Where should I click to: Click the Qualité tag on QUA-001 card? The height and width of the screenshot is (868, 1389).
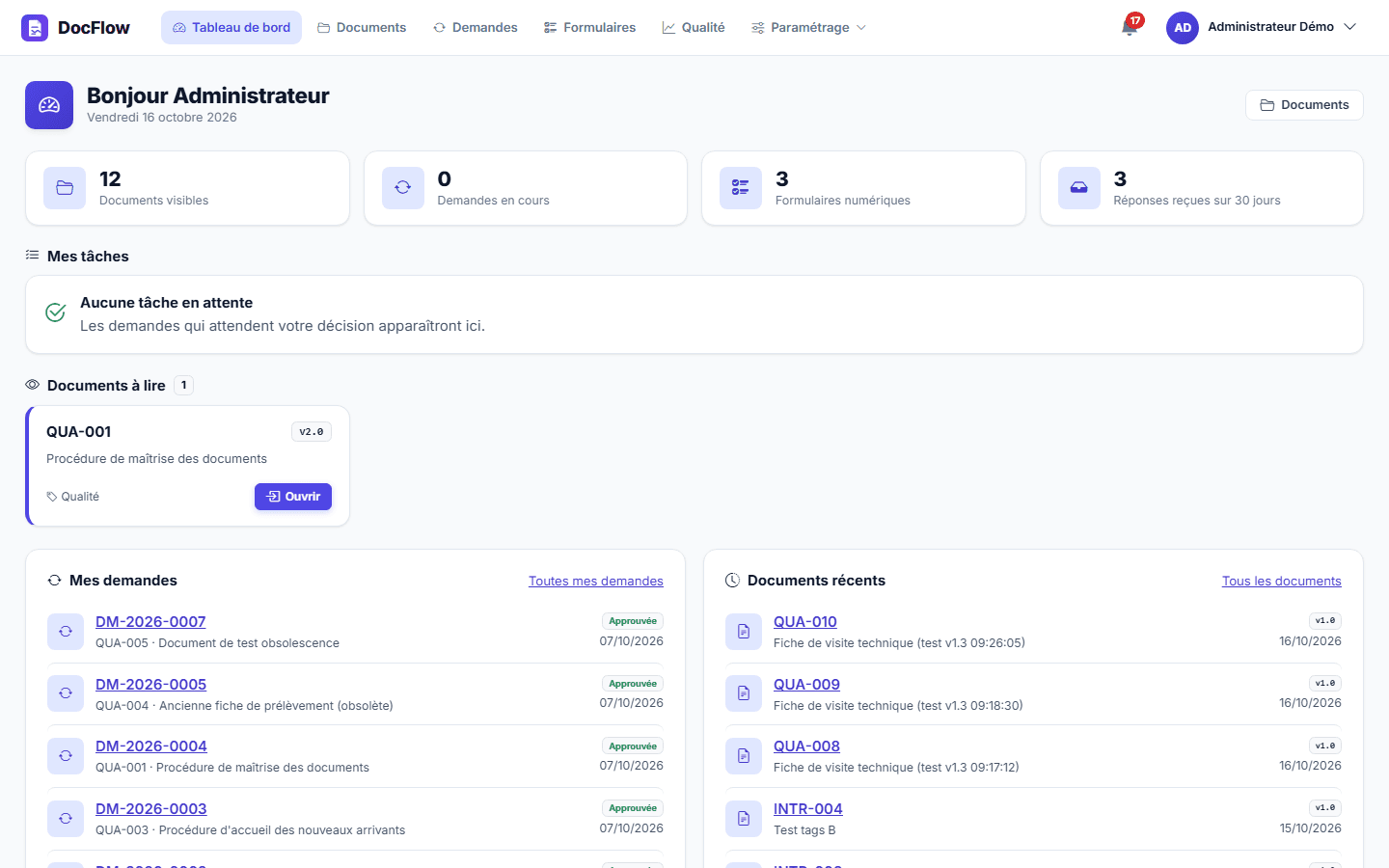tap(73, 497)
